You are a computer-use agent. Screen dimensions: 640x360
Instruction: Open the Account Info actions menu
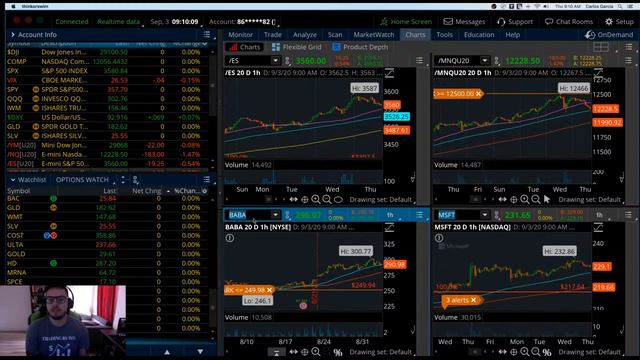pyautogui.click(x=207, y=35)
